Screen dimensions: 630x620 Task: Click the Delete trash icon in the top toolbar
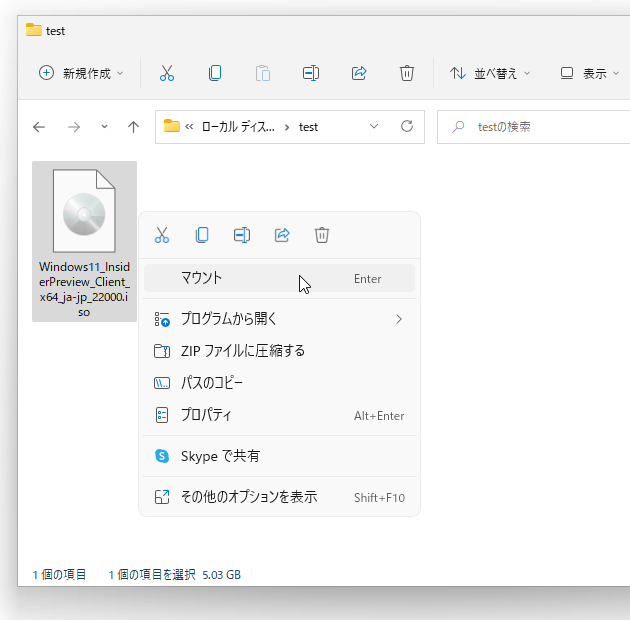click(407, 73)
